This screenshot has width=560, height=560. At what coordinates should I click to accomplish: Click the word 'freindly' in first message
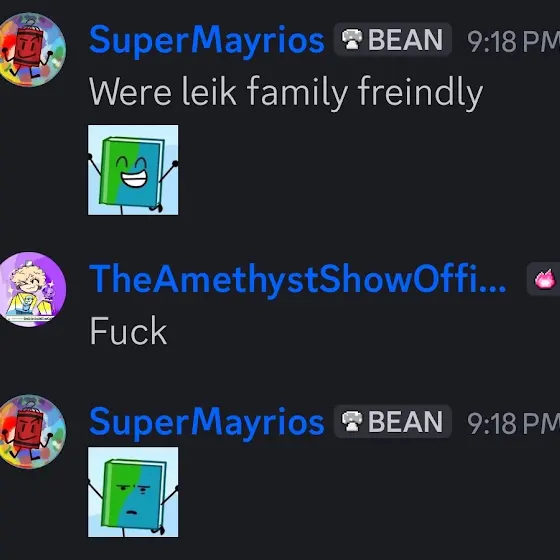click(420, 92)
